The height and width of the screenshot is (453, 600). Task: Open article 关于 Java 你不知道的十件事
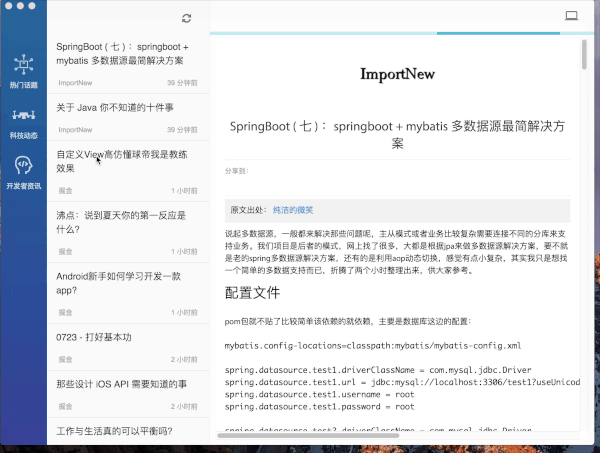[x=128, y=117]
